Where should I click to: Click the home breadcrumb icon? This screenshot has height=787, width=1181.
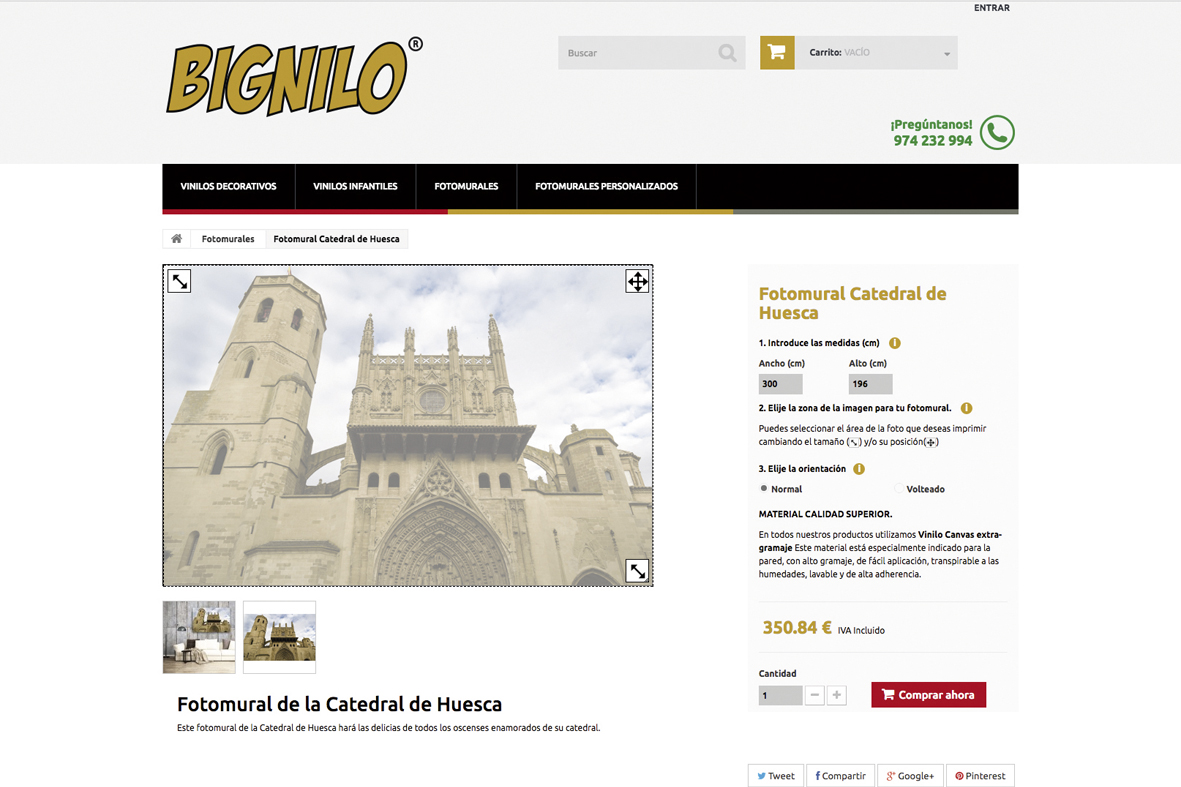click(x=177, y=239)
